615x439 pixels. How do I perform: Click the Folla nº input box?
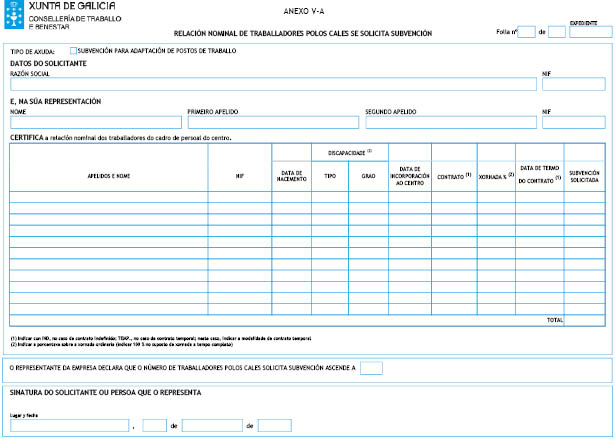(527, 32)
